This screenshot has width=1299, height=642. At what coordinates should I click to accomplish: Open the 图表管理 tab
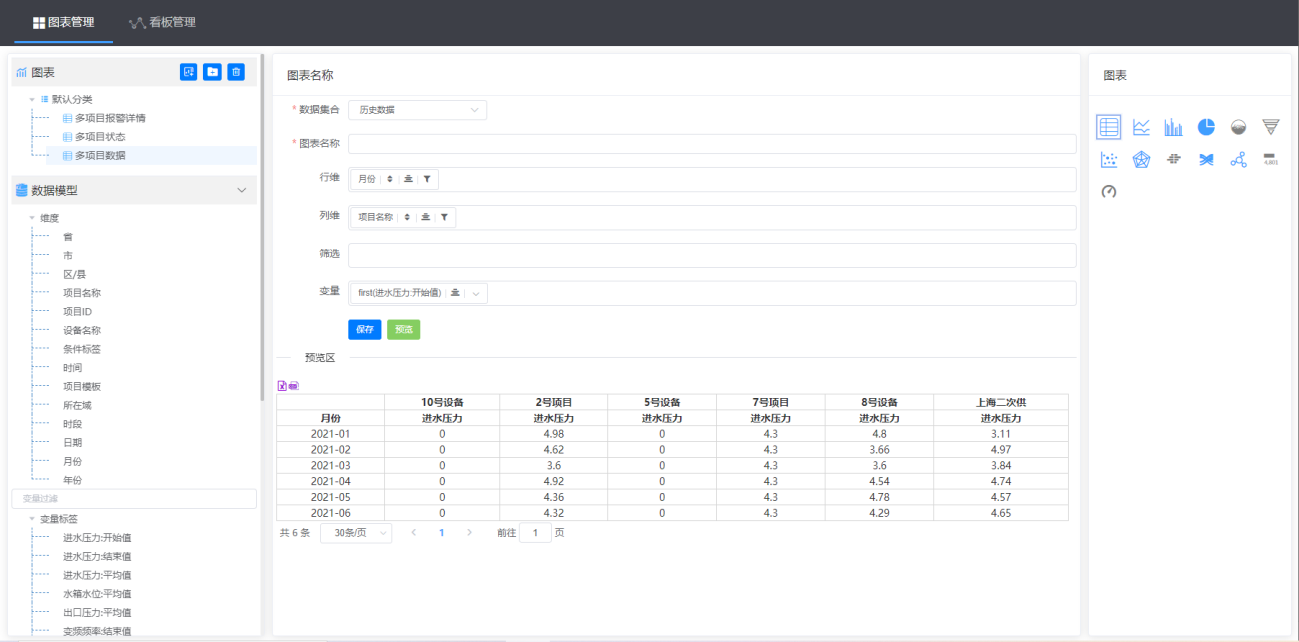[63, 22]
